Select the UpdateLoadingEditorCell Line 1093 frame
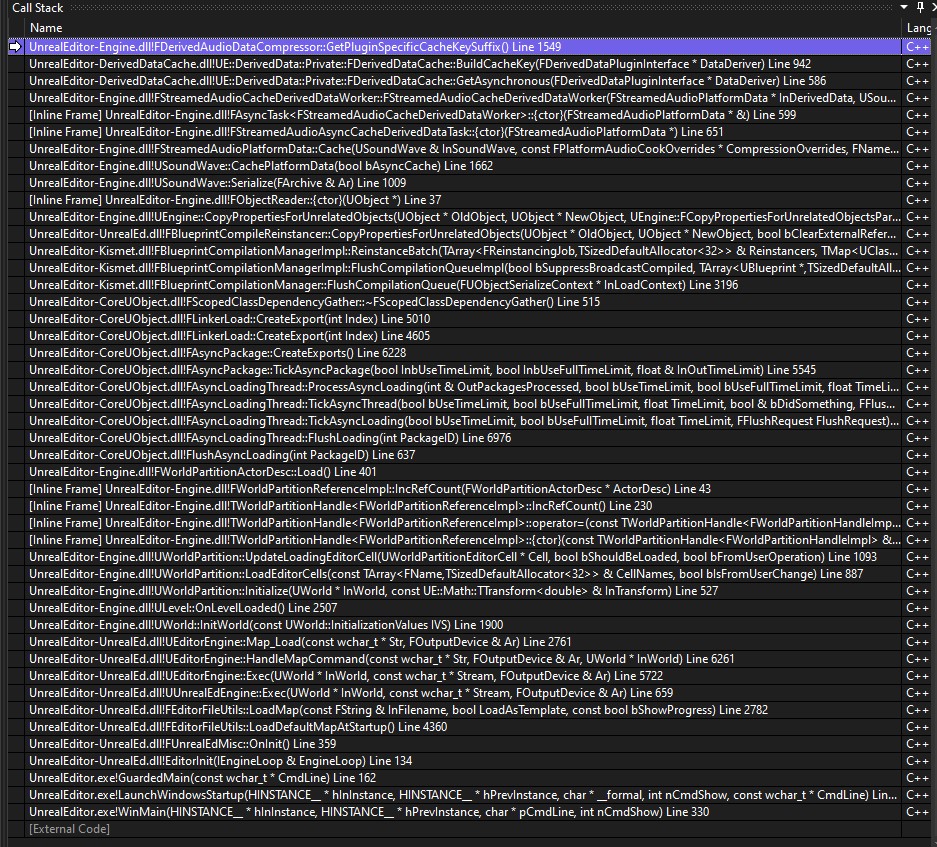This screenshot has height=847, width=937. pyautogui.click(x=463, y=557)
